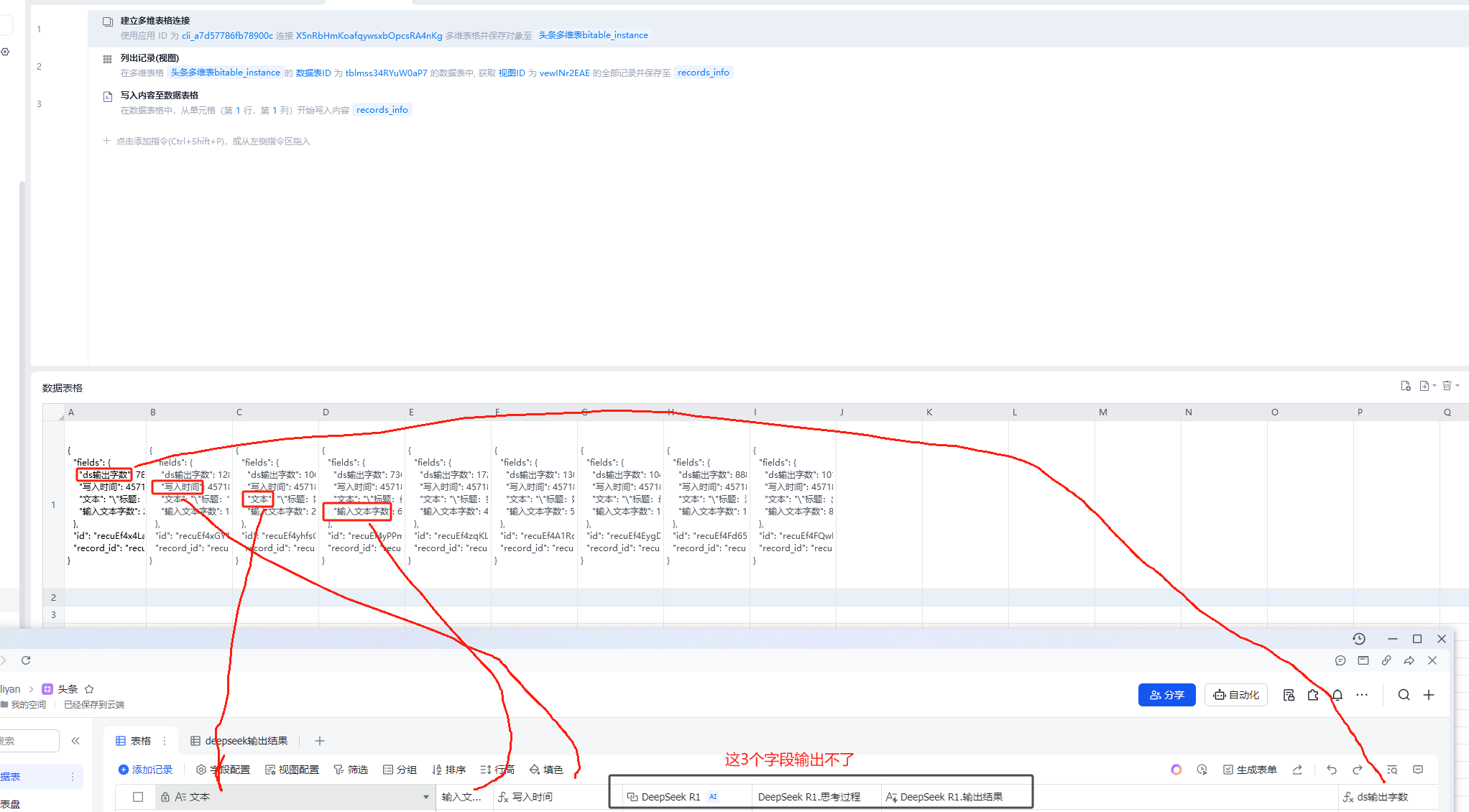Image resolution: width=1469 pixels, height=812 pixels.
Task: Click the search magnifier icon
Action: coord(1404,695)
